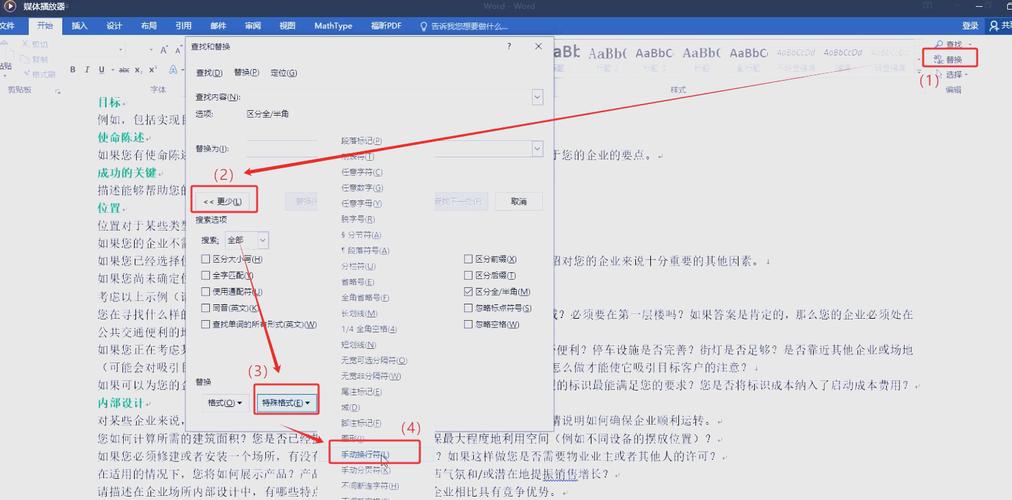The width and height of the screenshot is (1012, 500).
Task: Expand the 选择 ribbon dropdown arrow
Action: click(x=966, y=74)
